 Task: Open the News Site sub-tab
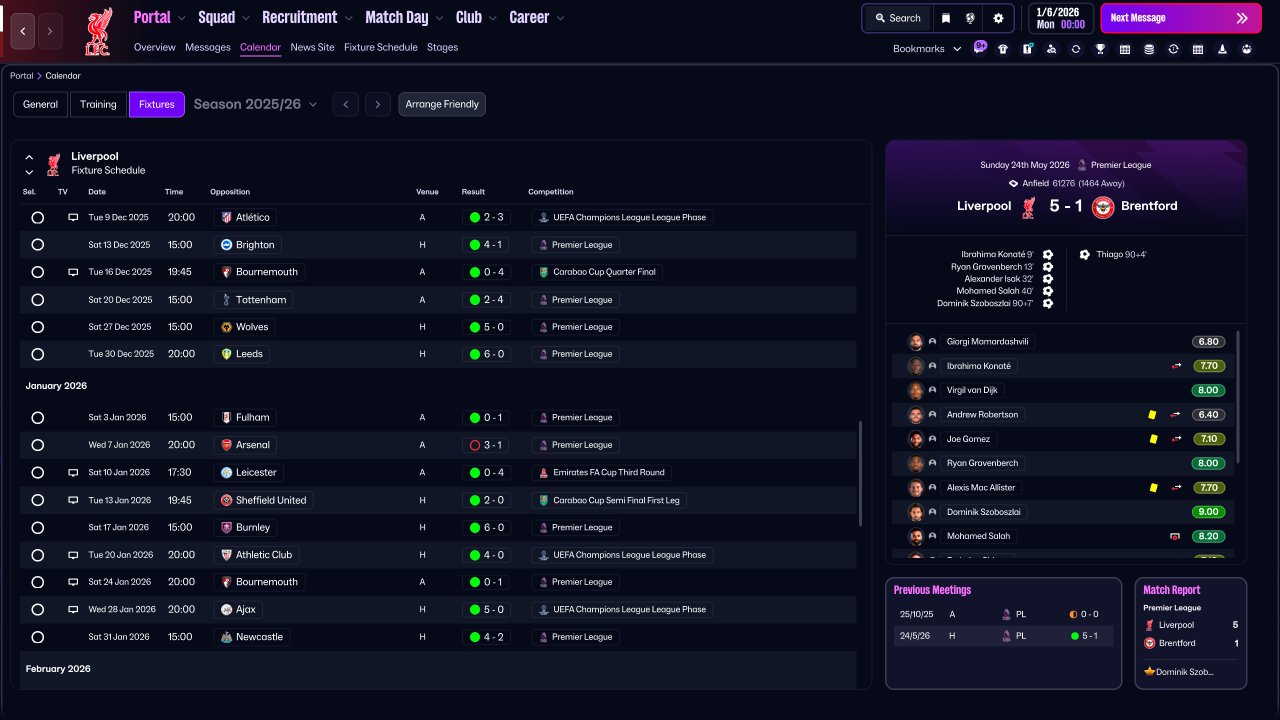[x=312, y=47]
